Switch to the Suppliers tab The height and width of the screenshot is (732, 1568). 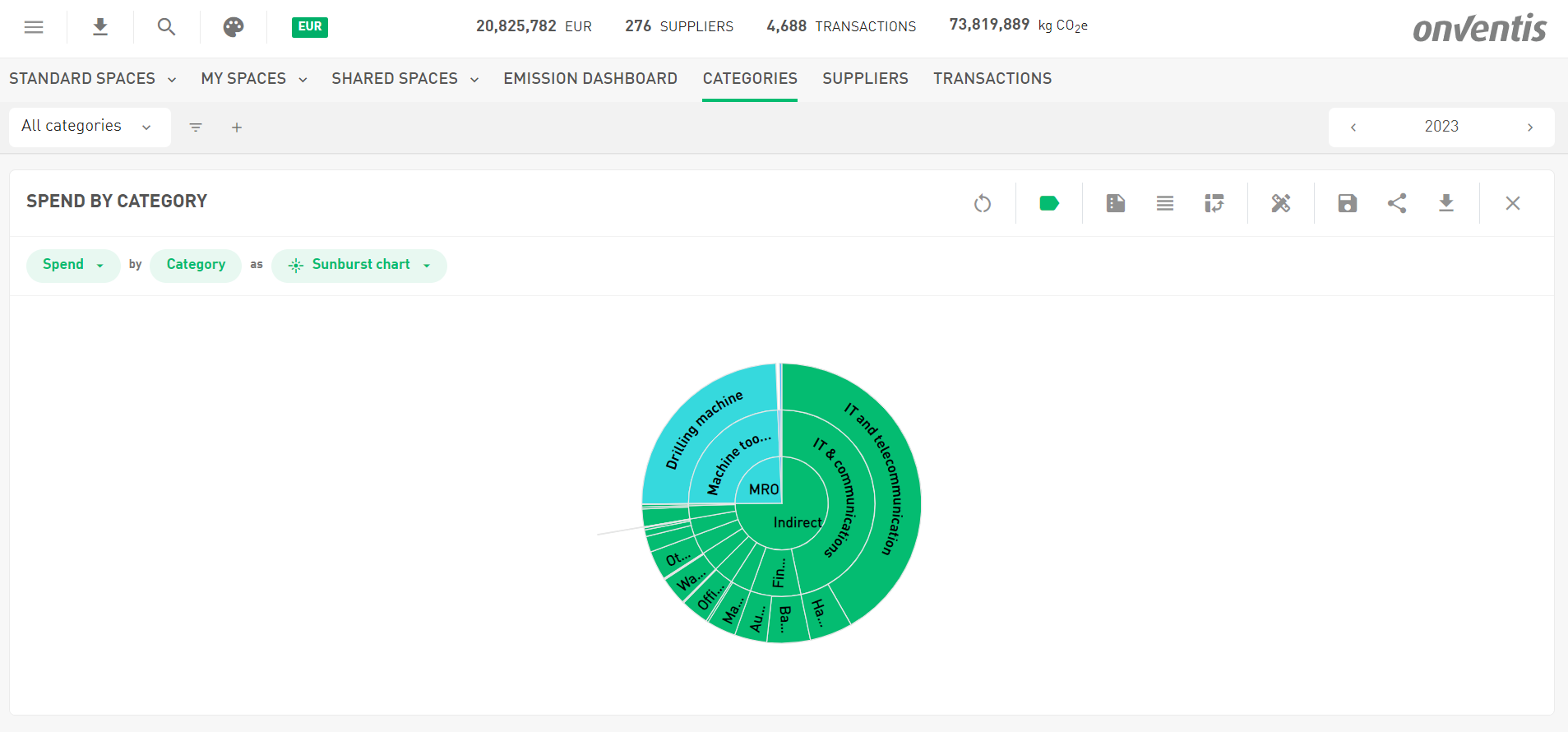(x=865, y=79)
